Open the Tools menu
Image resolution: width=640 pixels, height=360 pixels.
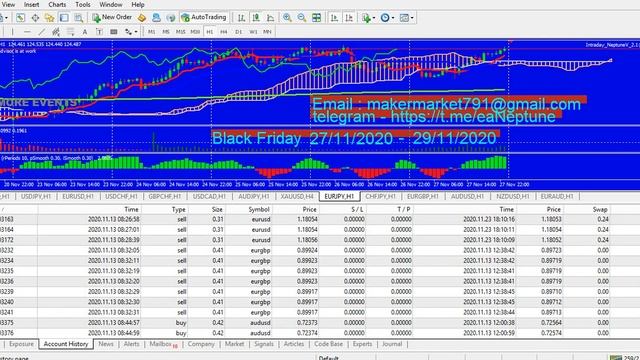(x=83, y=4)
